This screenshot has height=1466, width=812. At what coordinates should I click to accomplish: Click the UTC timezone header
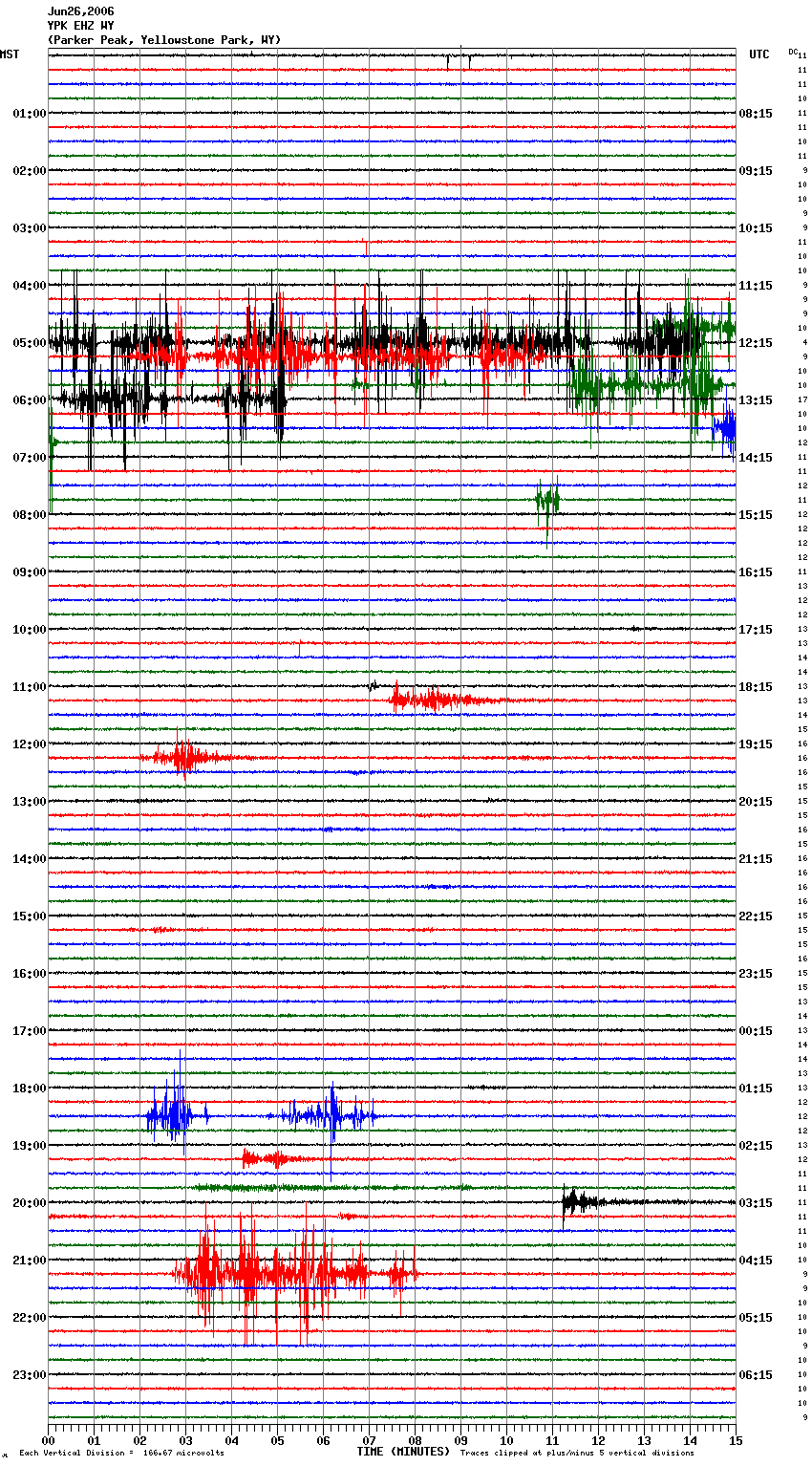click(759, 54)
